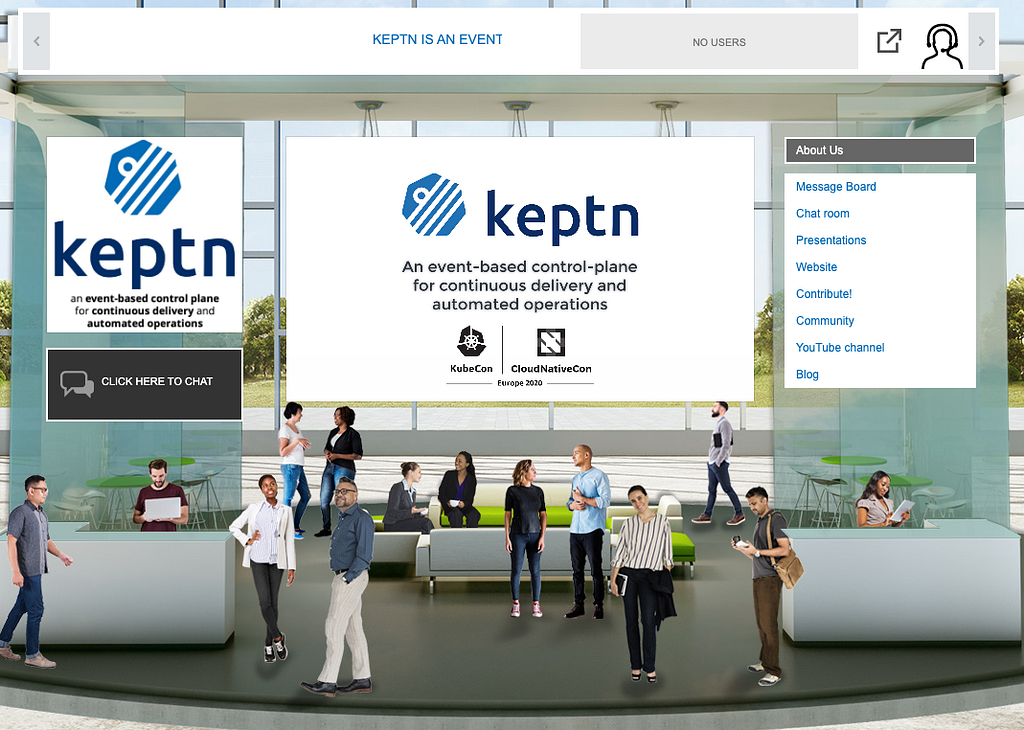Open the Chat room link
Image resolution: width=1024 pixels, height=730 pixels.
point(822,214)
